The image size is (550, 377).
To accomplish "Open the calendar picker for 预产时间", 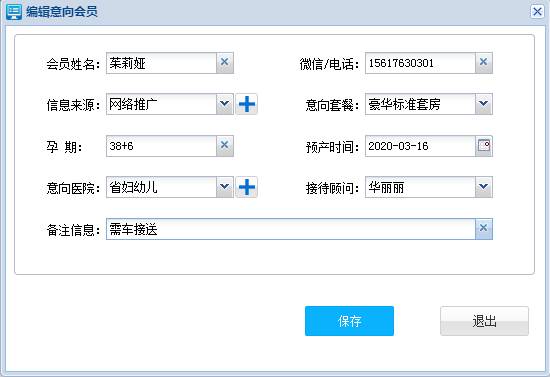I will point(484,146).
